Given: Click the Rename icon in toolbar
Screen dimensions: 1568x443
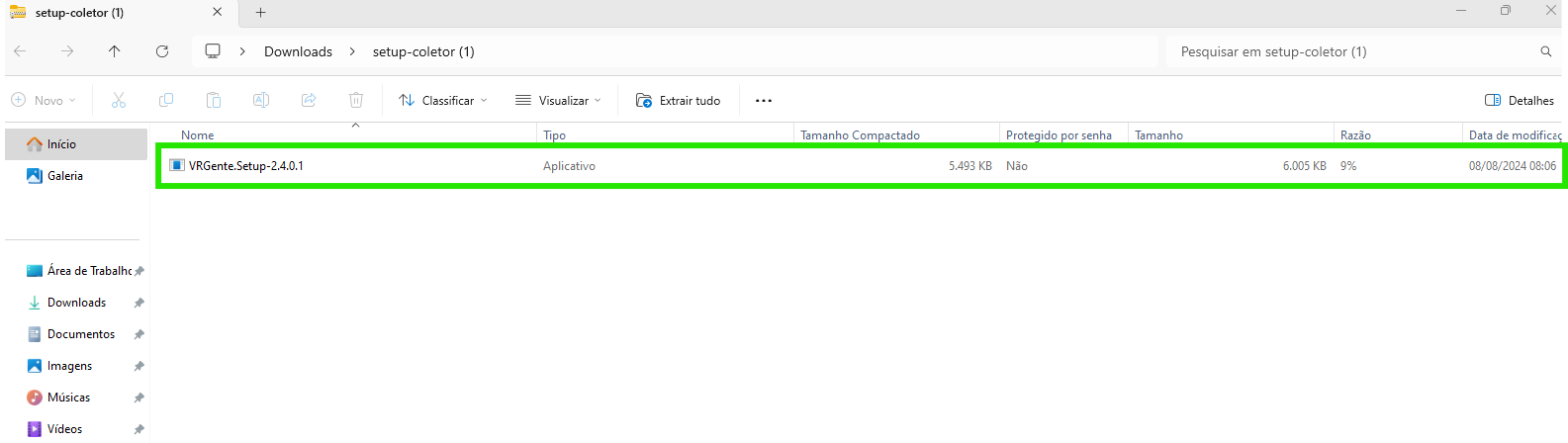Looking at the screenshot, I should [261, 100].
